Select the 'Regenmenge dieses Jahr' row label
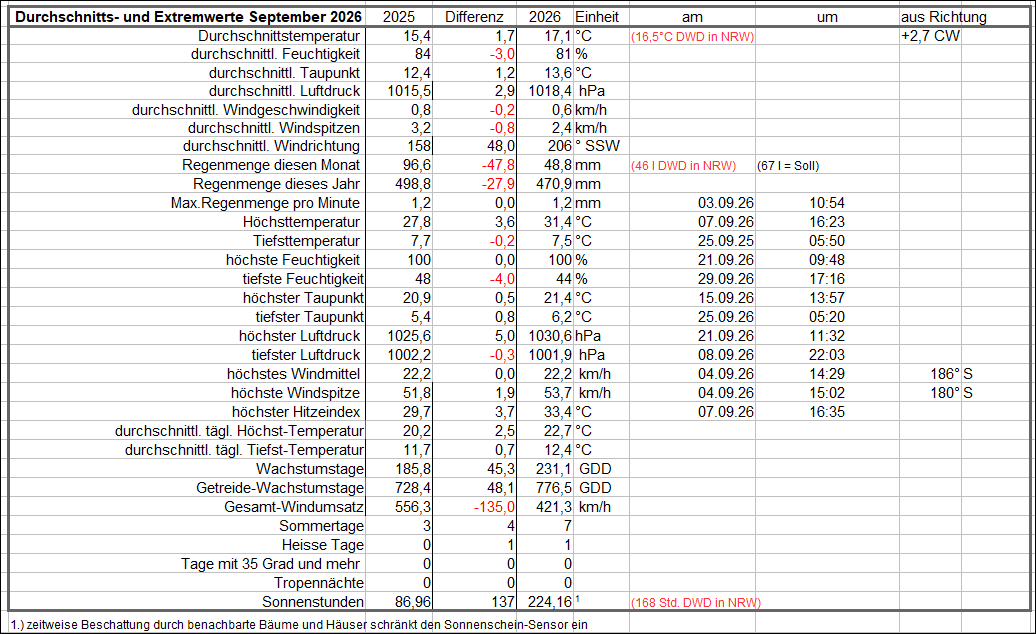This screenshot has width=1036, height=634. click(277, 184)
